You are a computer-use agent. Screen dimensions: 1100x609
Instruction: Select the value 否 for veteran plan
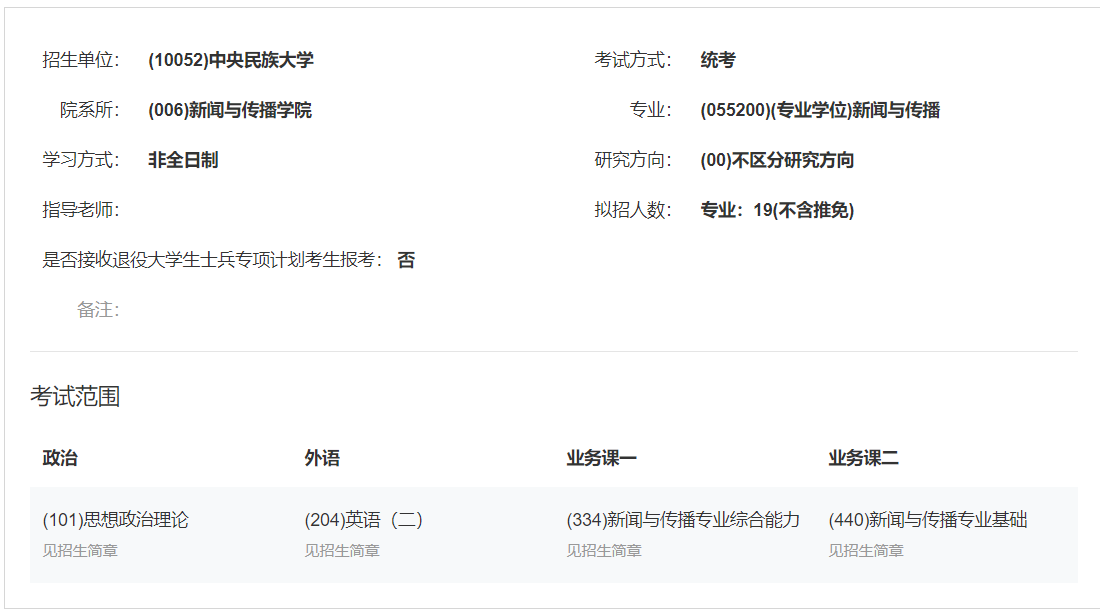(406, 260)
